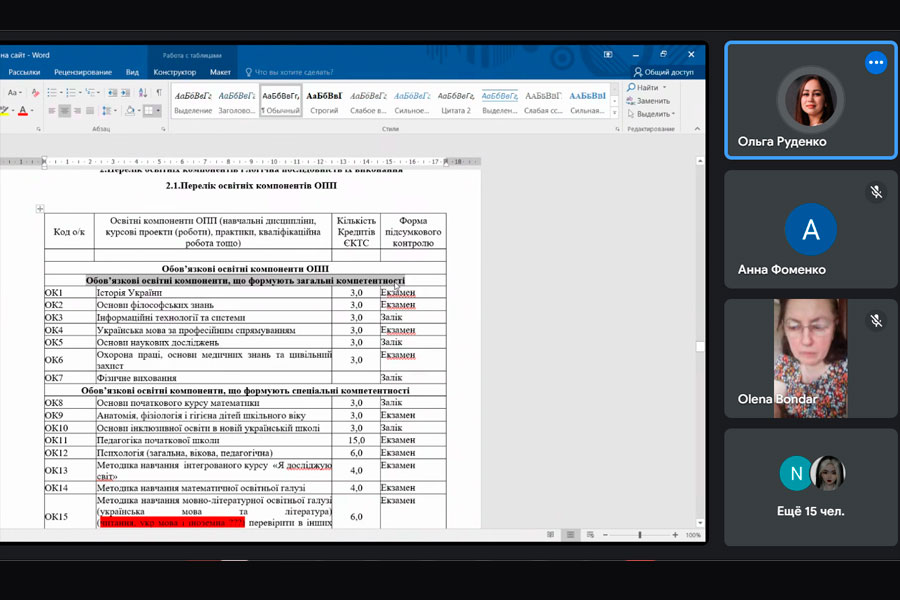Open options on Ольга Руденко's video tile
This screenshot has width=900, height=600.
[x=875, y=63]
